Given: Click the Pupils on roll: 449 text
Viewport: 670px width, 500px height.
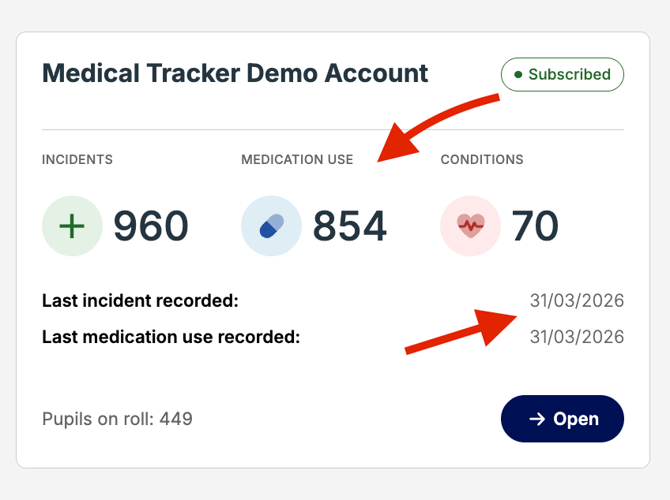Looking at the screenshot, I should click(x=117, y=419).
